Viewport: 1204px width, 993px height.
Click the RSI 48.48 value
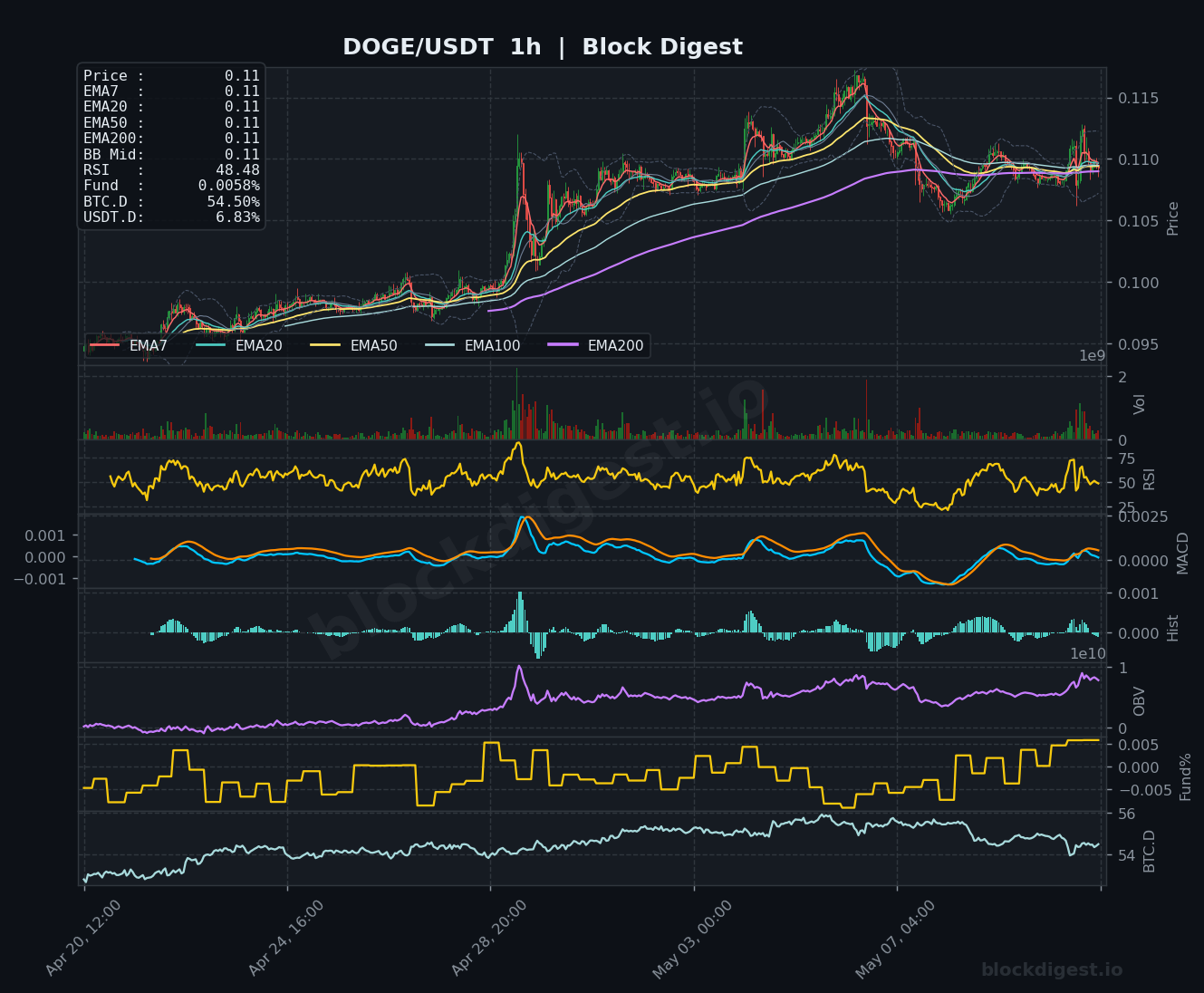237,170
